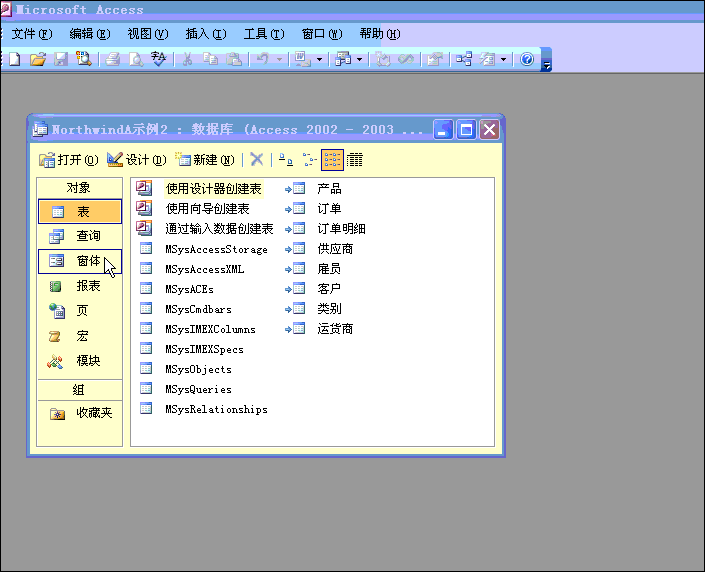Viewport: 705px width, 572px height.
Task: Click the Office Links icon
Action: pyautogui.click(x=302, y=59)
